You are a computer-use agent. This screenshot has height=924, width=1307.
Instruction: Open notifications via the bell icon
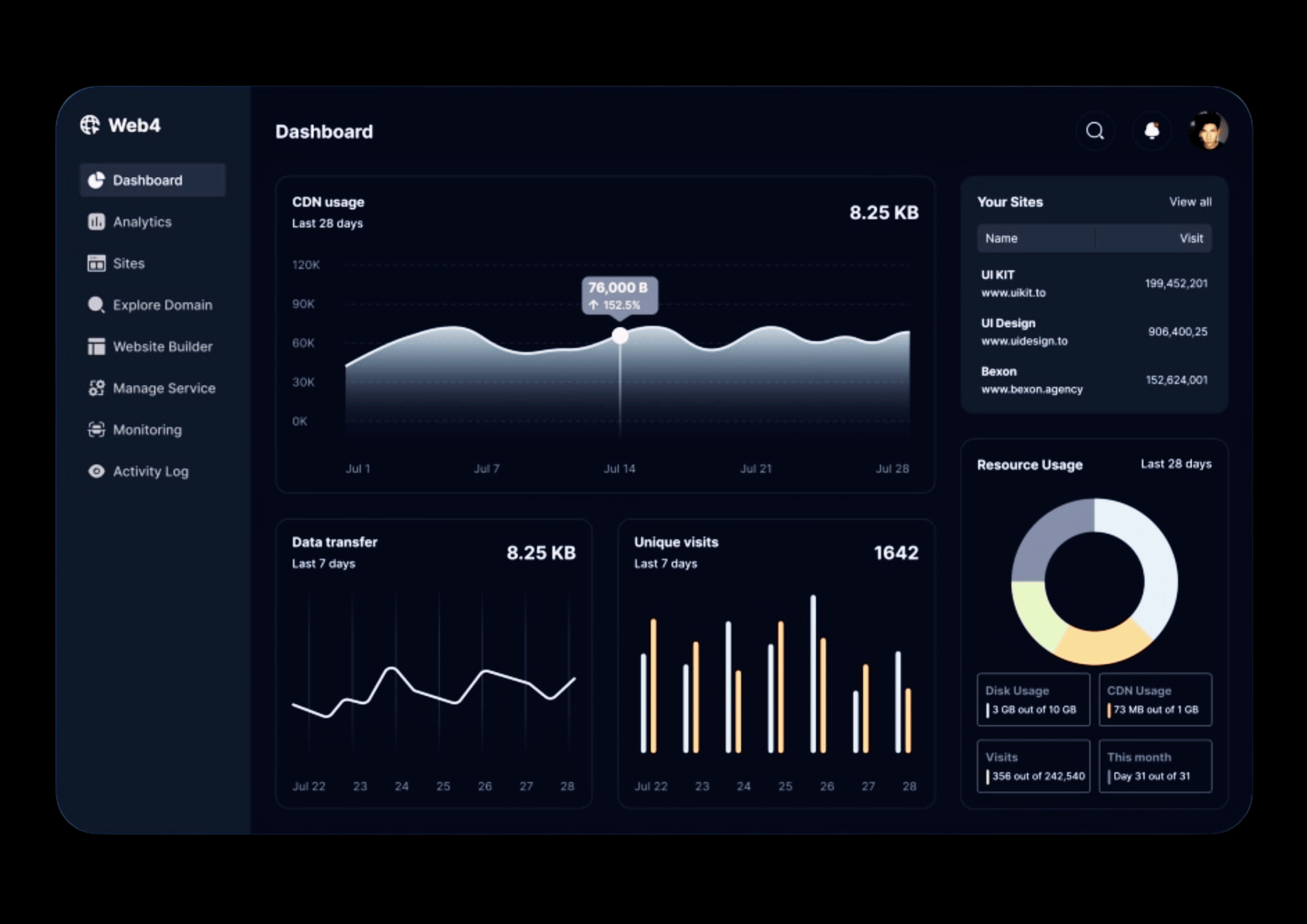(x=1151, y=131)
